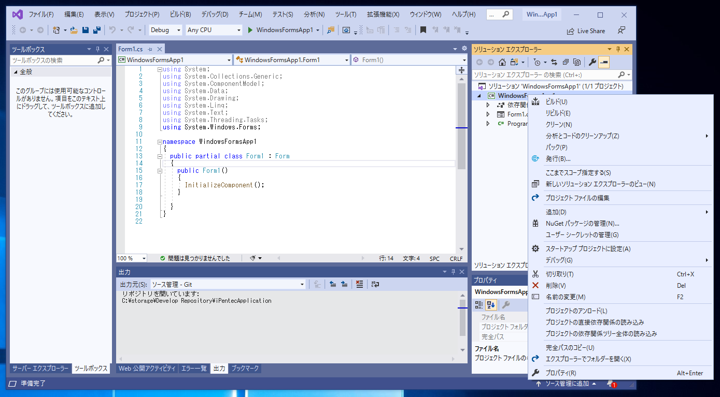Switch to the サーバー エクスプローラー tab
720x397 pixels.
[40, 369]
